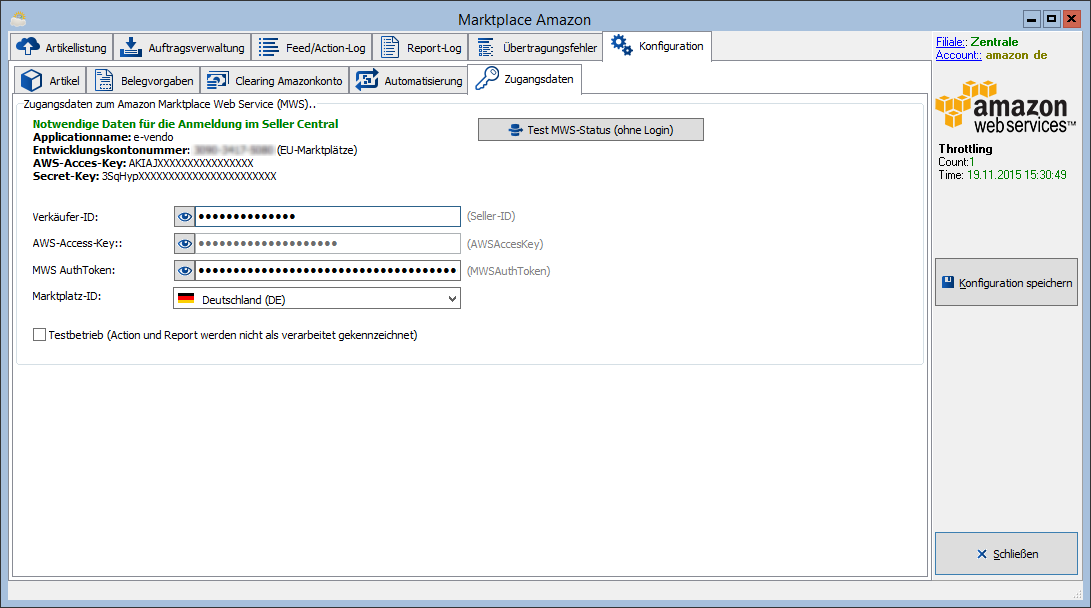Click the Auftragsverwaltung download icon
Image resolution: width=1091 pixels, height=608 pixels.
(131, 47)
